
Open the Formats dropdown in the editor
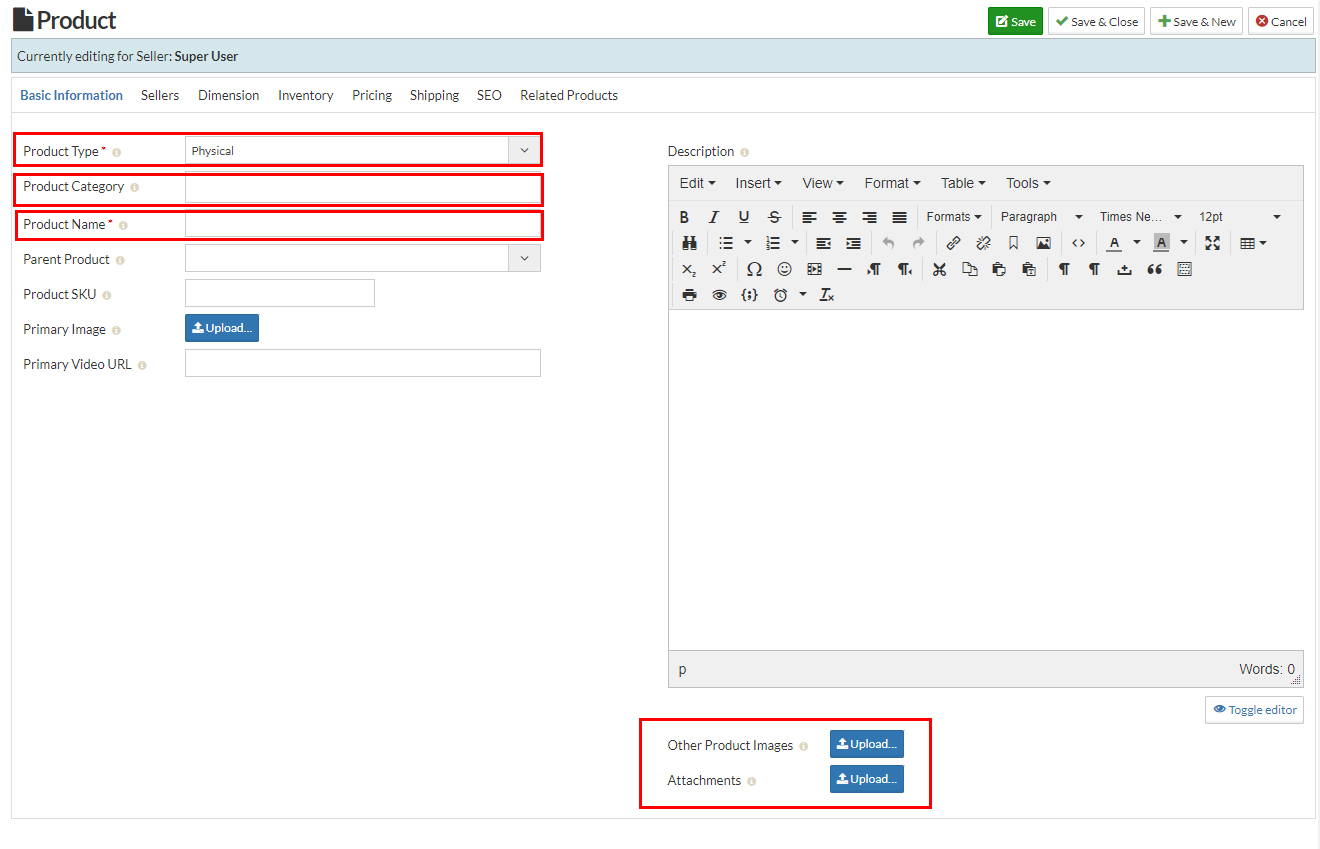tap(953, 216)
